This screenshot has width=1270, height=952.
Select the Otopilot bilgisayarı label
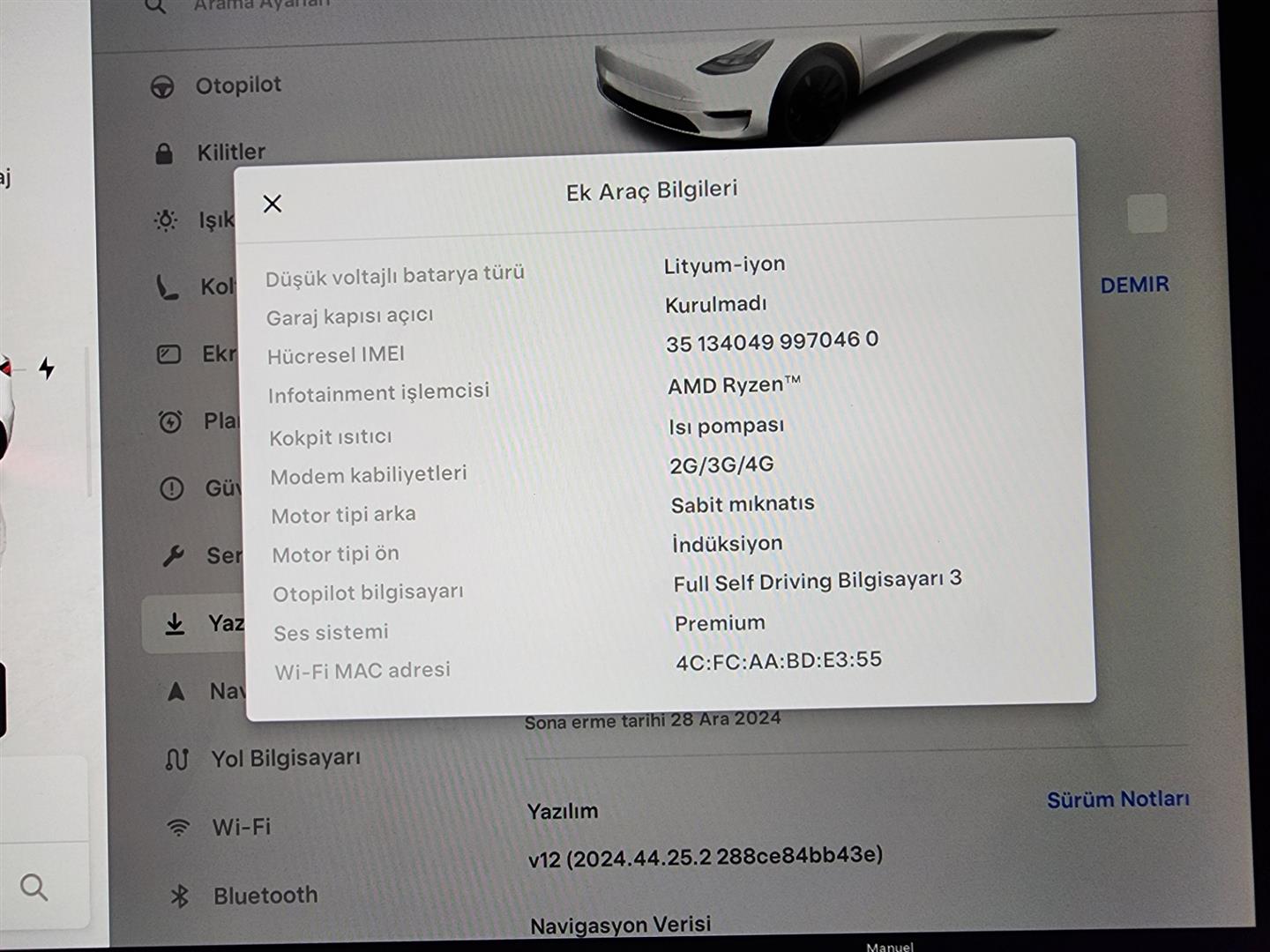368,593
